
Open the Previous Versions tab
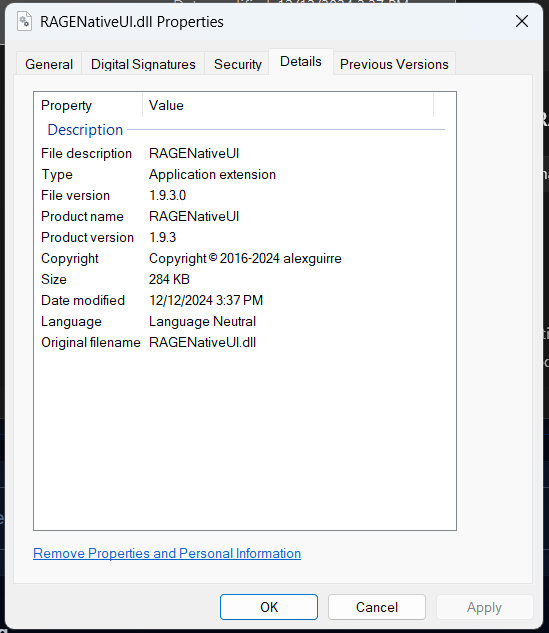click(x=394, y=64)
